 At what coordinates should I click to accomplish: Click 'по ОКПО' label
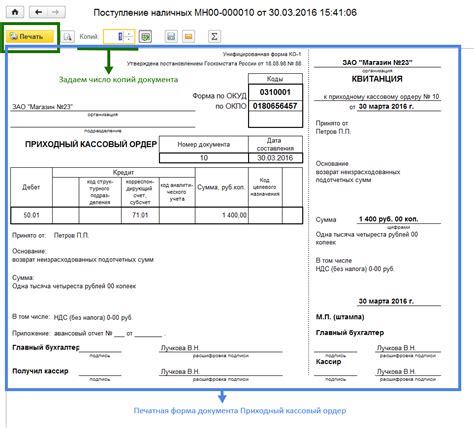pyautogui.click(x=231, y=106)
